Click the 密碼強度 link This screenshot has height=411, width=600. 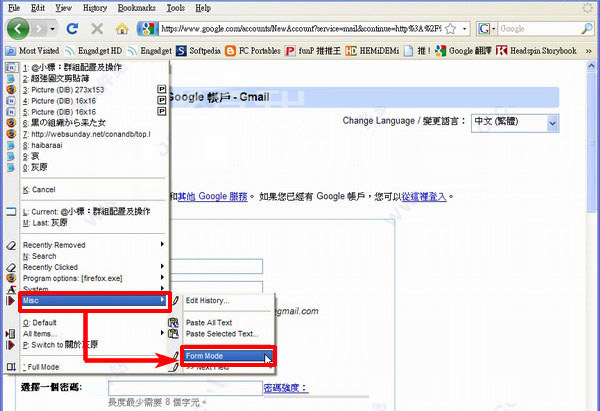pos(285,388)
